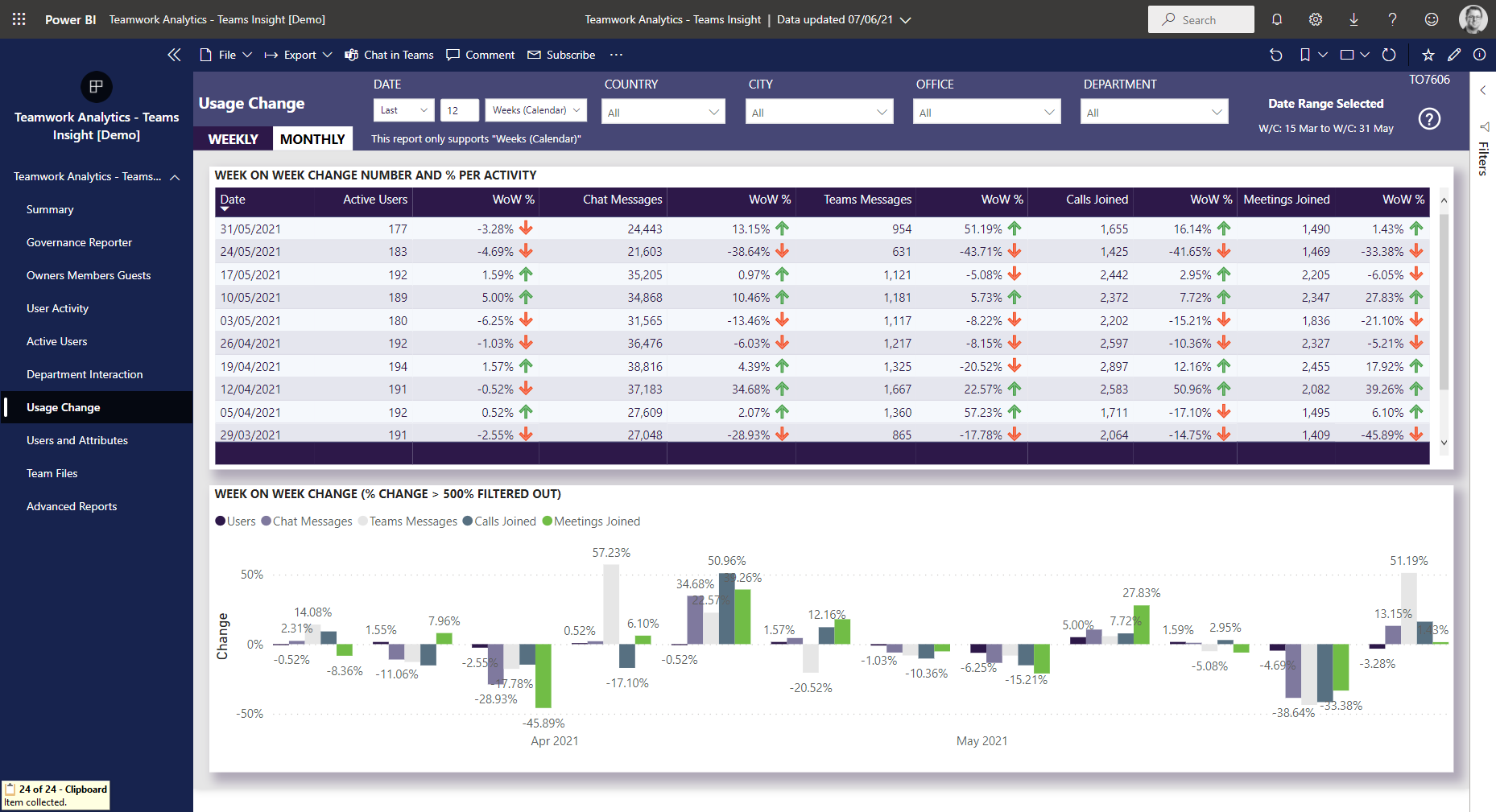Image resolution: width=1496 pixels, height=812 pixels.
Task: Open the notifications bell
Action: click(1277, 19)
